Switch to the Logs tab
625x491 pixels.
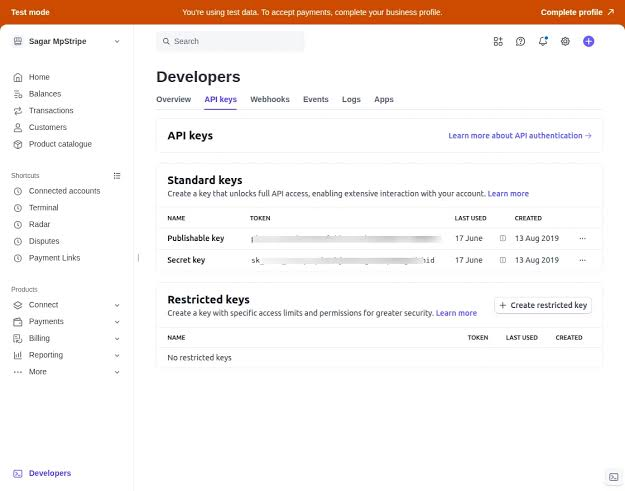pyautogui.click(x=351, y=100)
